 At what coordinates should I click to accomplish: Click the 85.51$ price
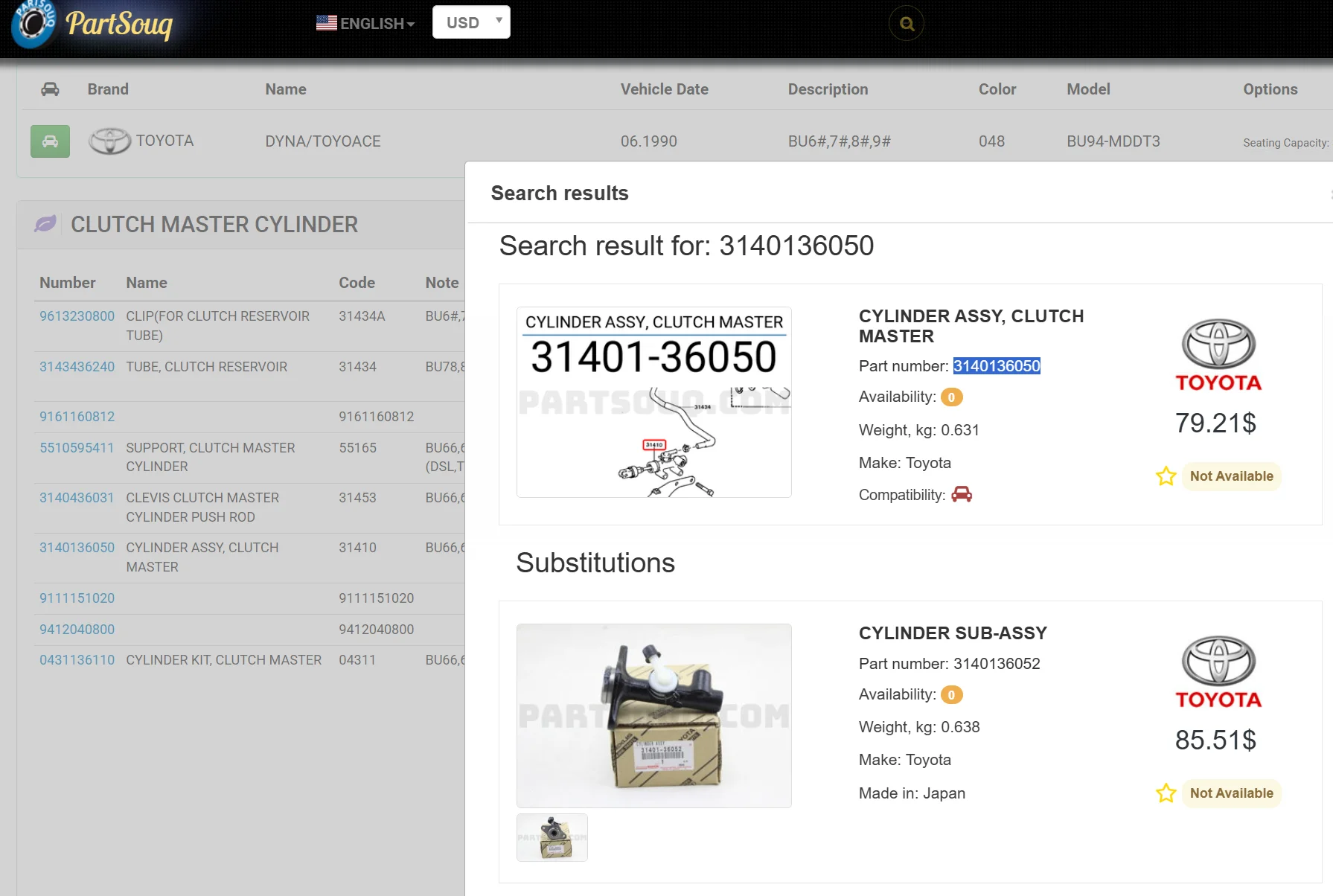1215,740
